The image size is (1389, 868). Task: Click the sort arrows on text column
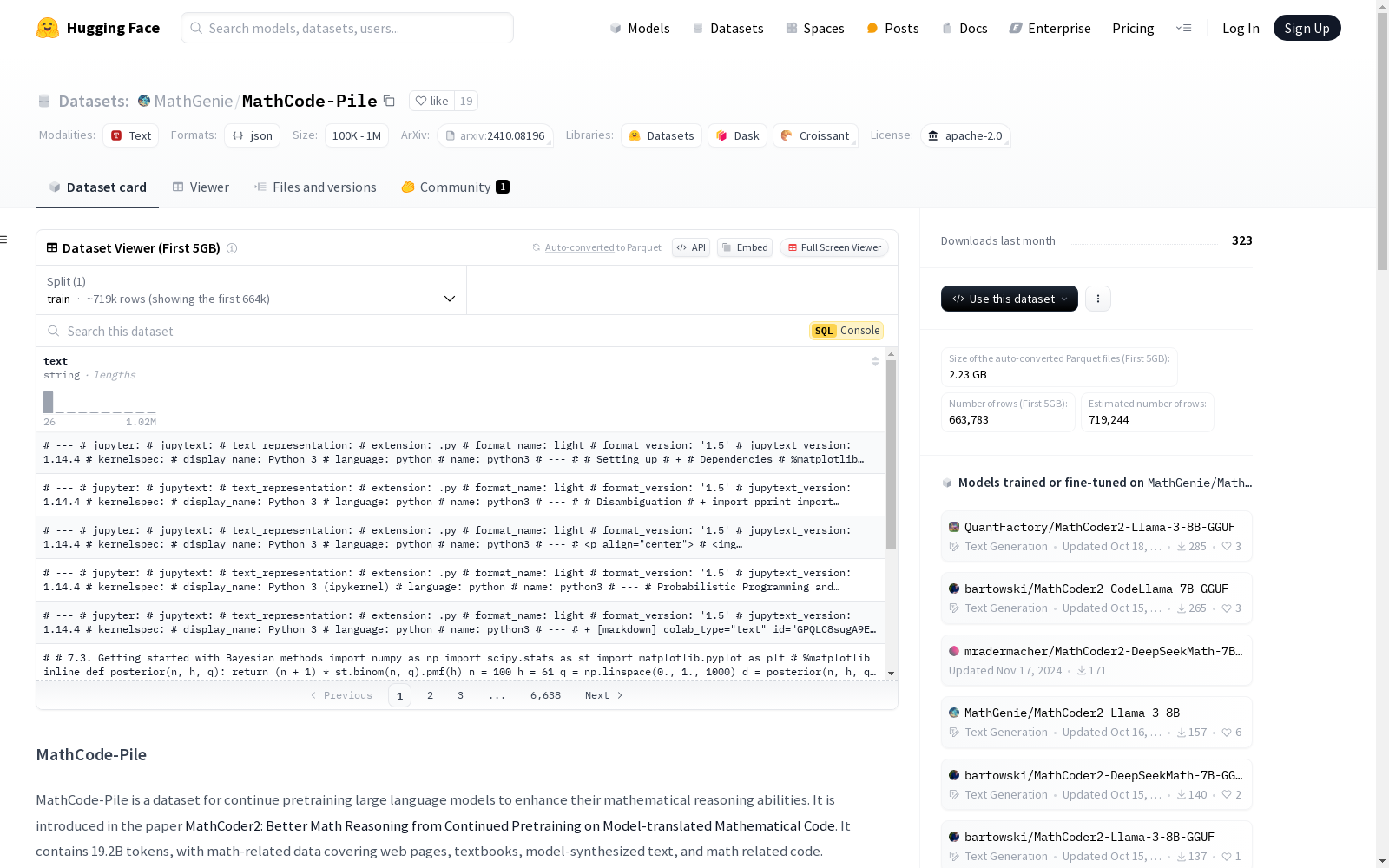[875, 361]
